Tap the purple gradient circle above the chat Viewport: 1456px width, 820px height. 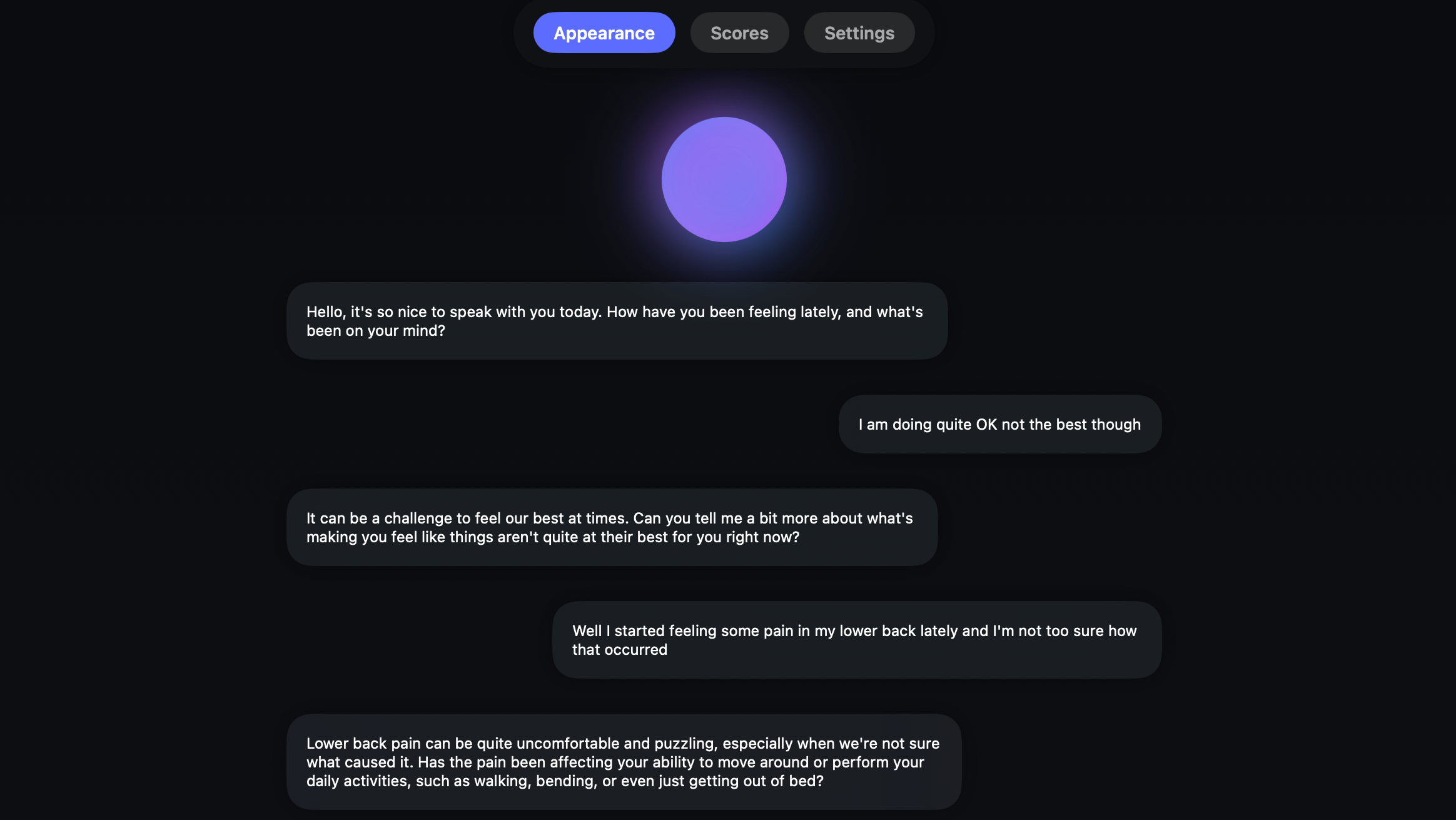coord(724,180)
